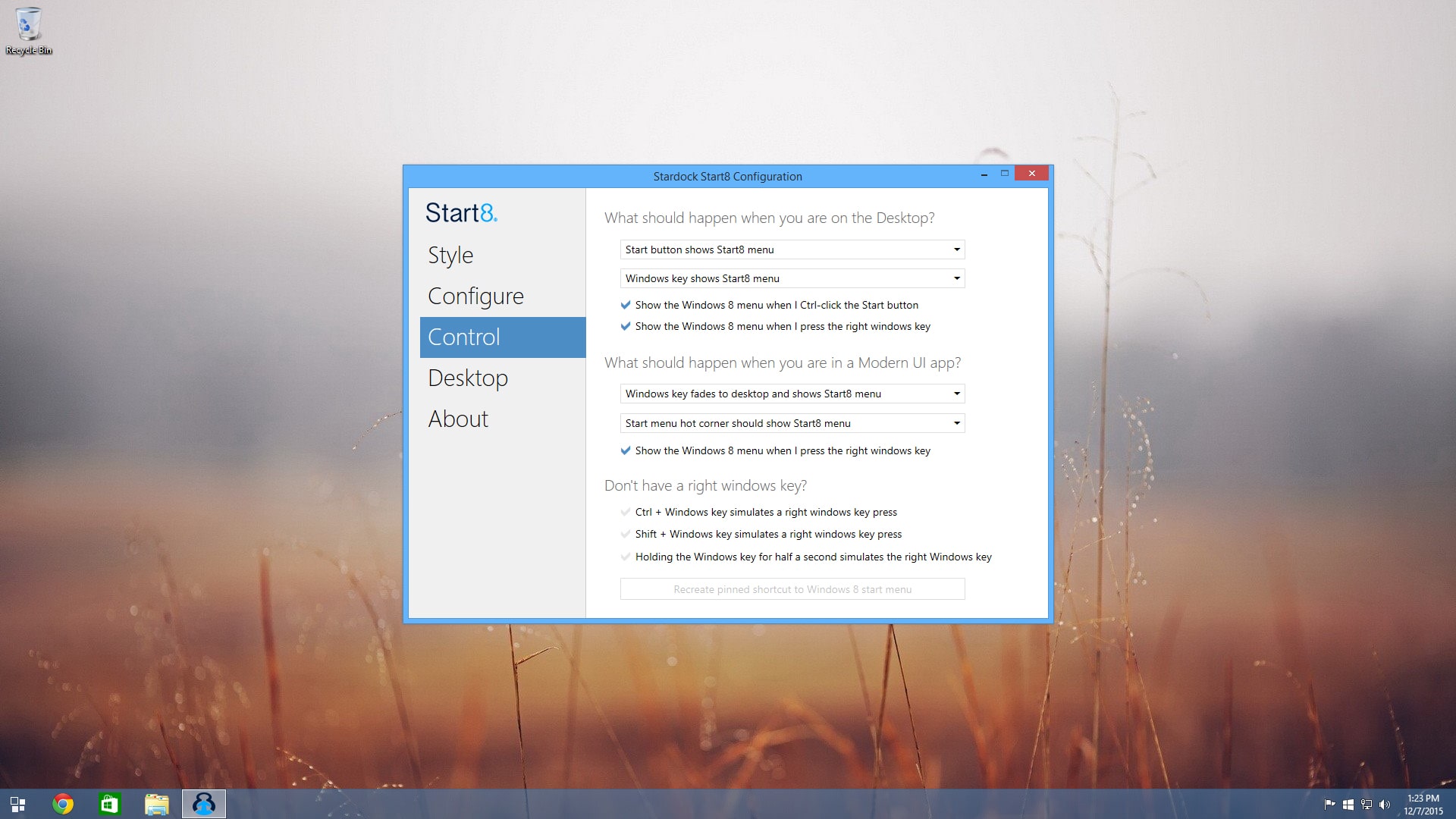This screenshot has height=819, width=1456.
Task: Toggle Ctrl + Windows key simulates right key
Action: click(759, 512)
